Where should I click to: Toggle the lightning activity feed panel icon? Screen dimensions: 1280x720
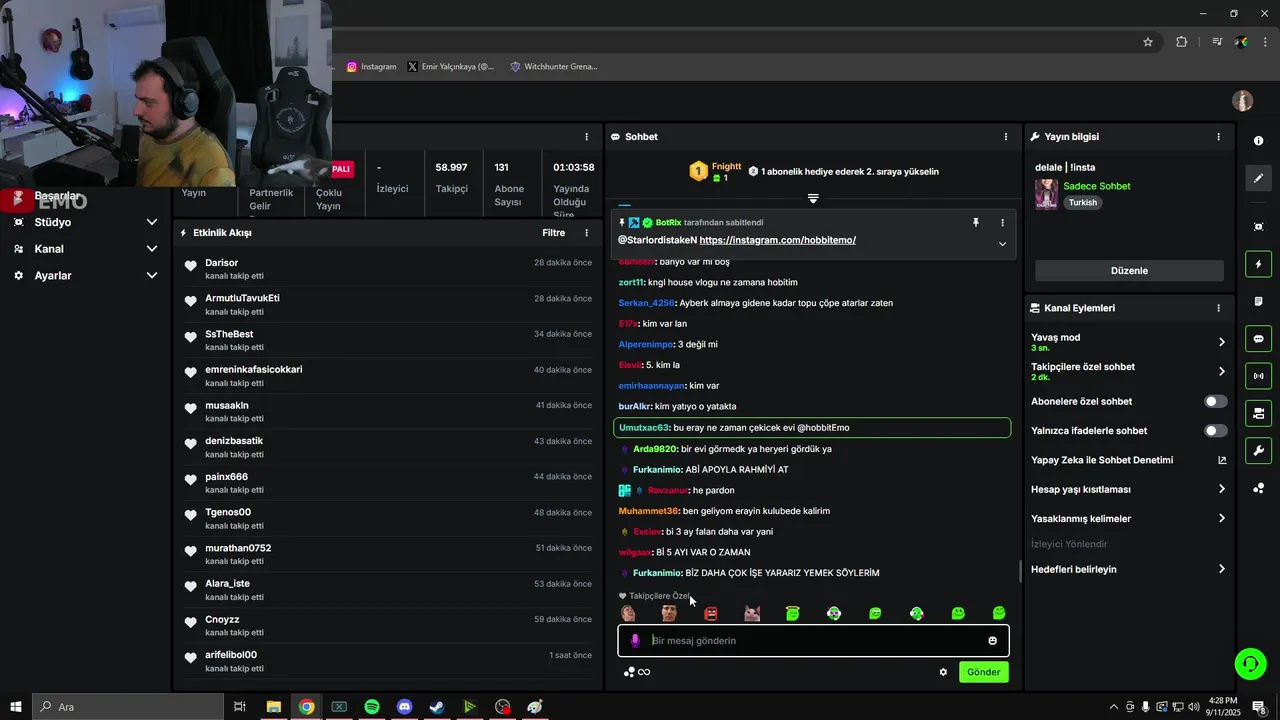click(x=1258, y=264)
